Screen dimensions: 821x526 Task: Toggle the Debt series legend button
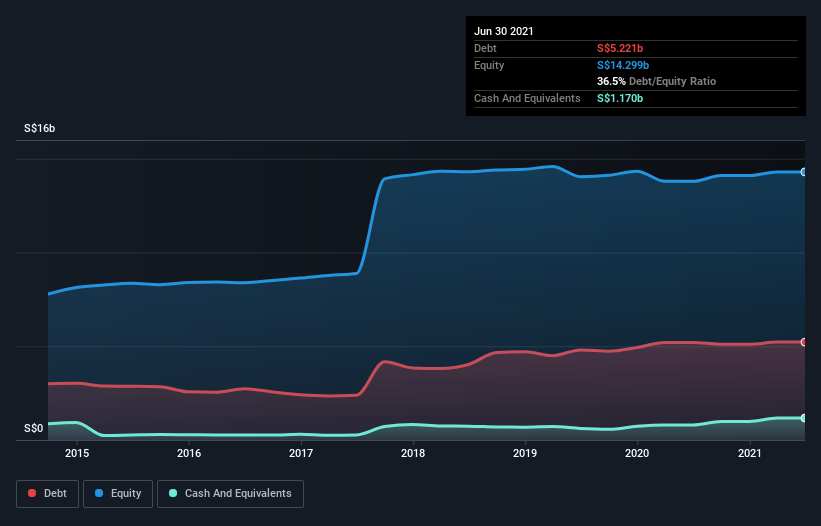[x=48, y=494]
